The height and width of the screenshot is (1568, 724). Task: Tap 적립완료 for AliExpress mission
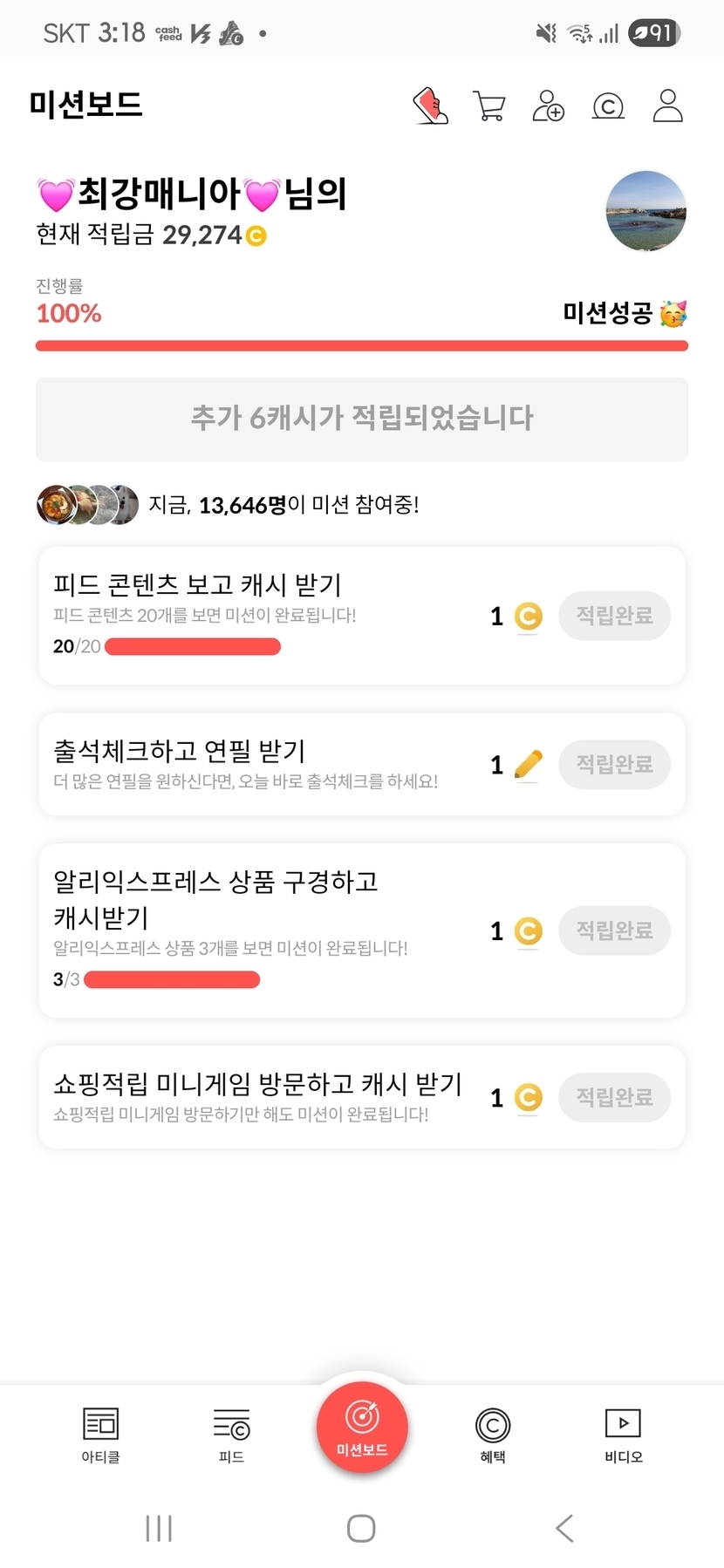click(x=614, y=931)
